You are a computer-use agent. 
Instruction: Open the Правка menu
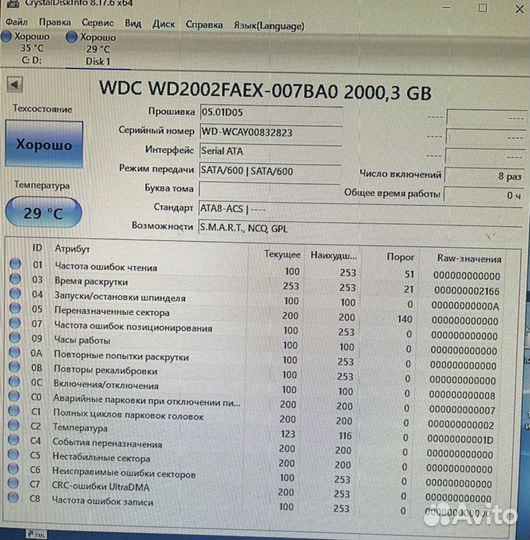pyautogui.click(x=55, y=22)
